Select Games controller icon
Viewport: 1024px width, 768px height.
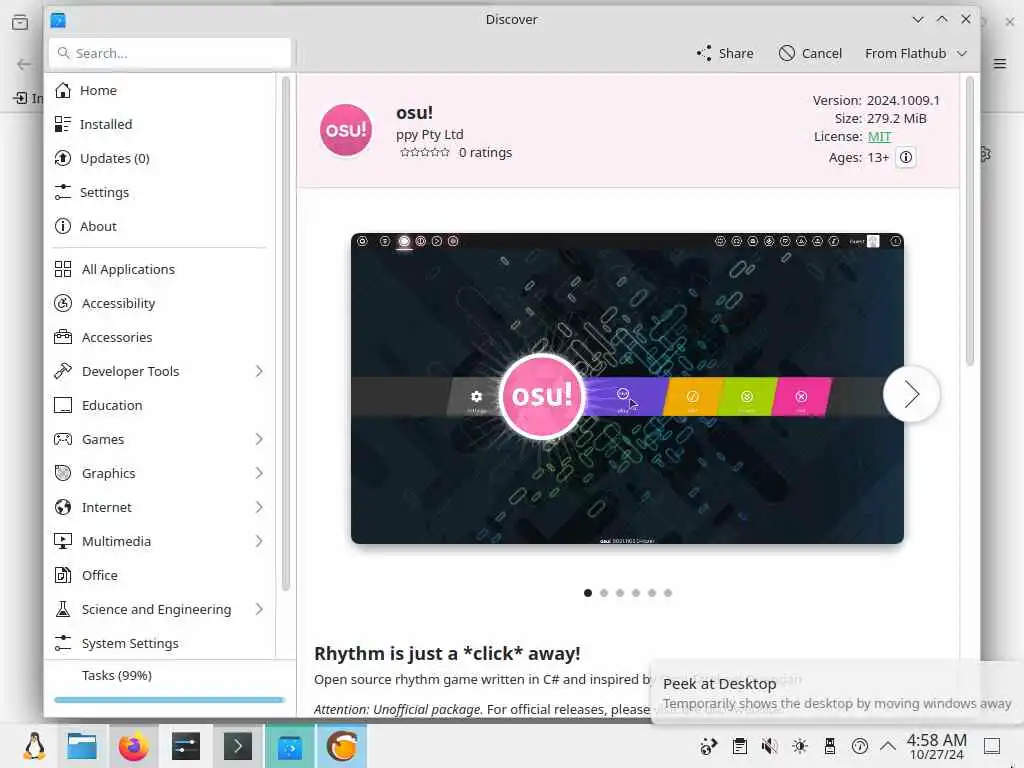(x=63, y=439)
